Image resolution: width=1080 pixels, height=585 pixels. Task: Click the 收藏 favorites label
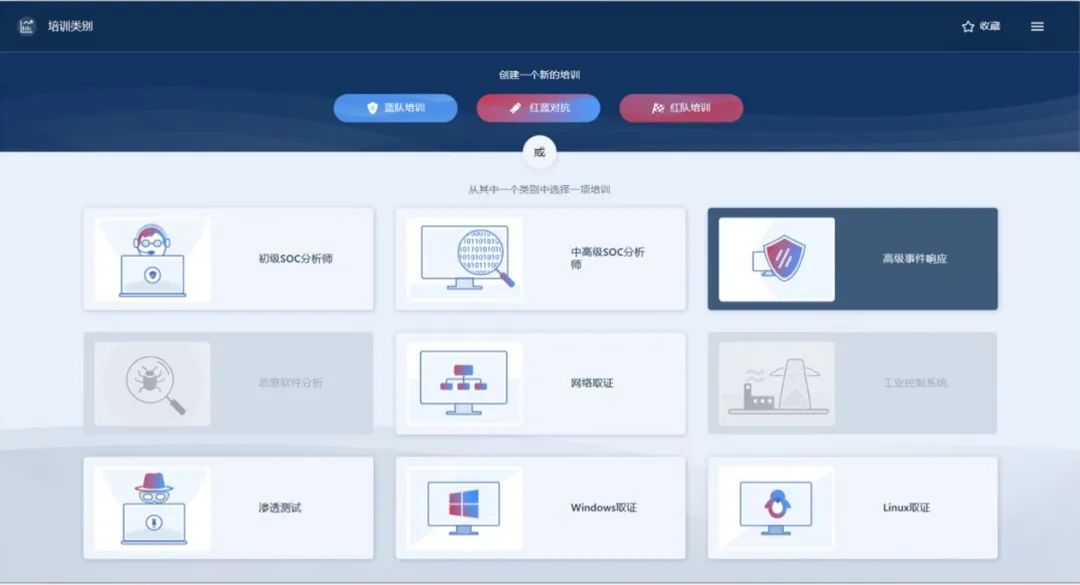(990, 27)
